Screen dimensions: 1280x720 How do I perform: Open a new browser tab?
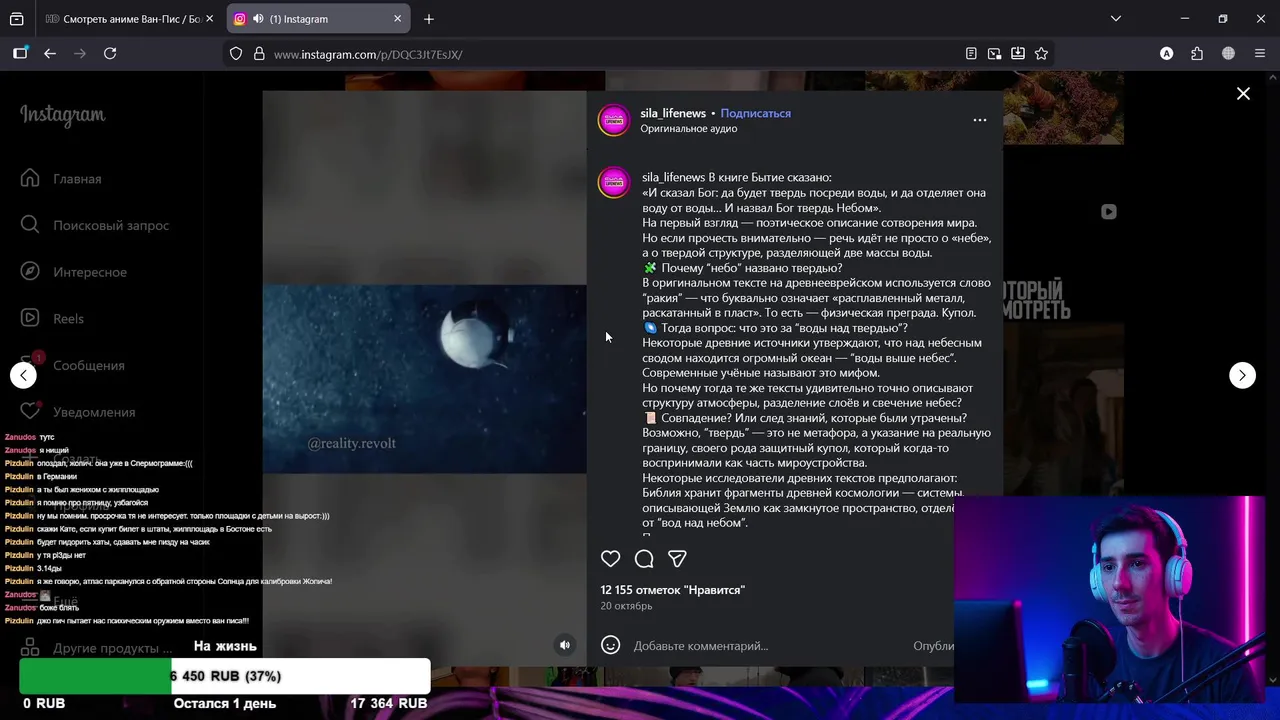click(x=429, y=19)
